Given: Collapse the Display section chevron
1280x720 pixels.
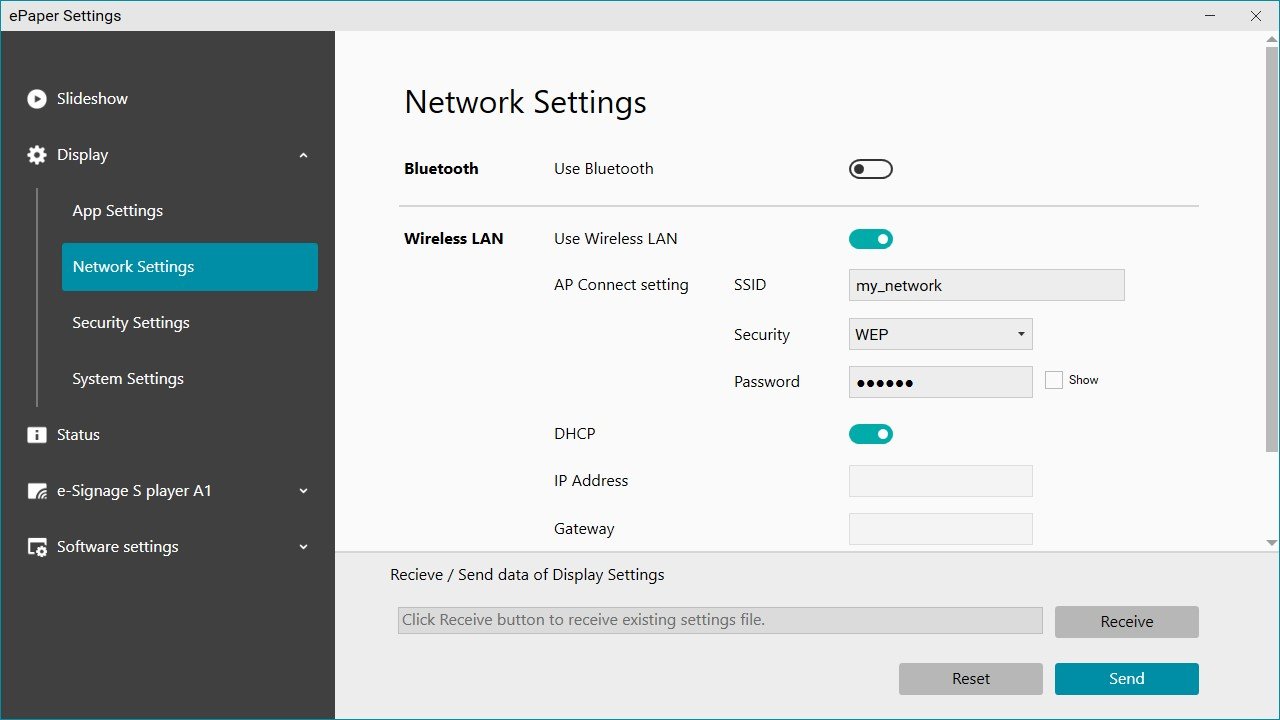Looking at the screenshot, I should [303, 155].
